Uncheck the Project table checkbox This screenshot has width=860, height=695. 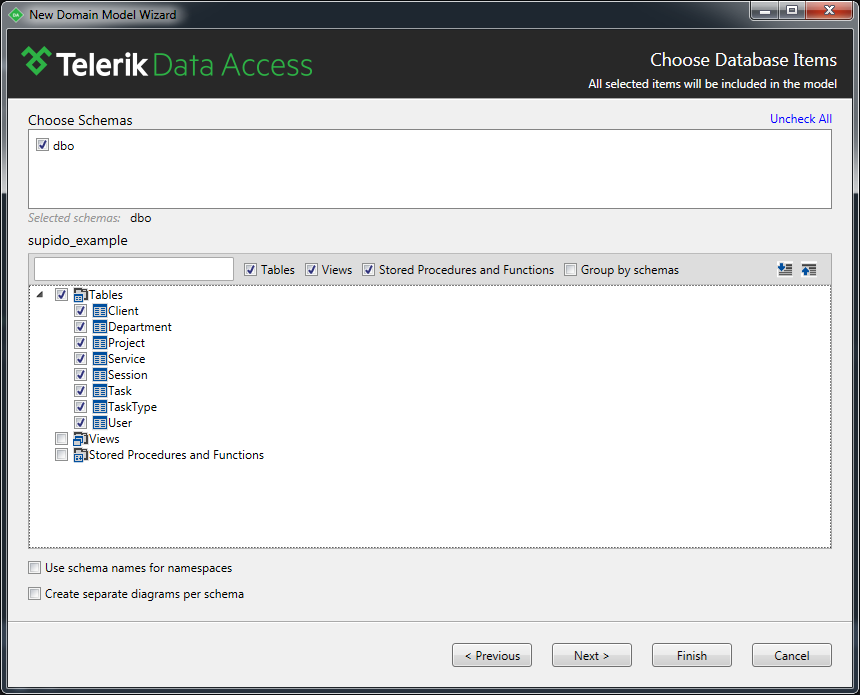(x=81, y=342)
